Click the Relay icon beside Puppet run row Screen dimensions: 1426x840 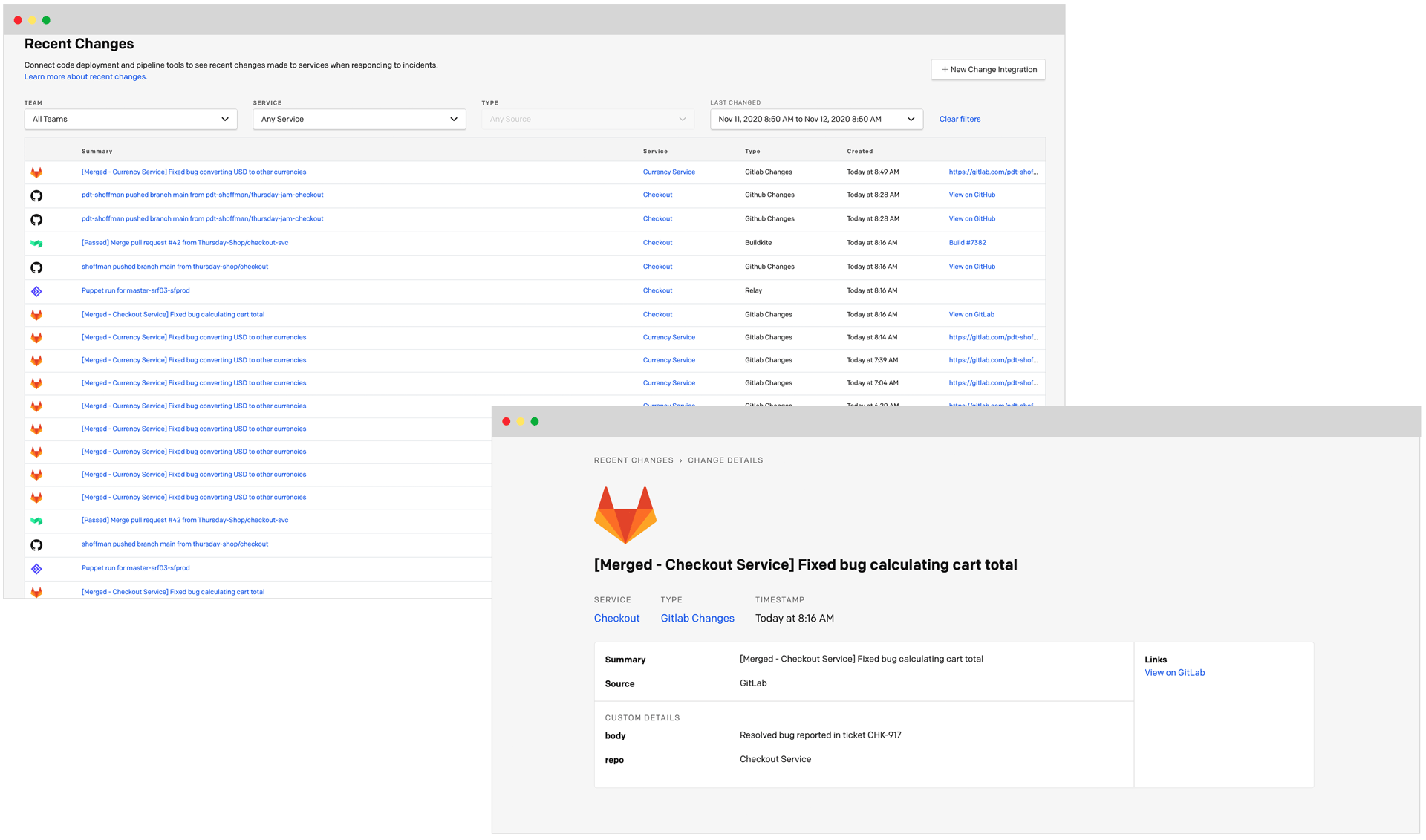(36, 291)
